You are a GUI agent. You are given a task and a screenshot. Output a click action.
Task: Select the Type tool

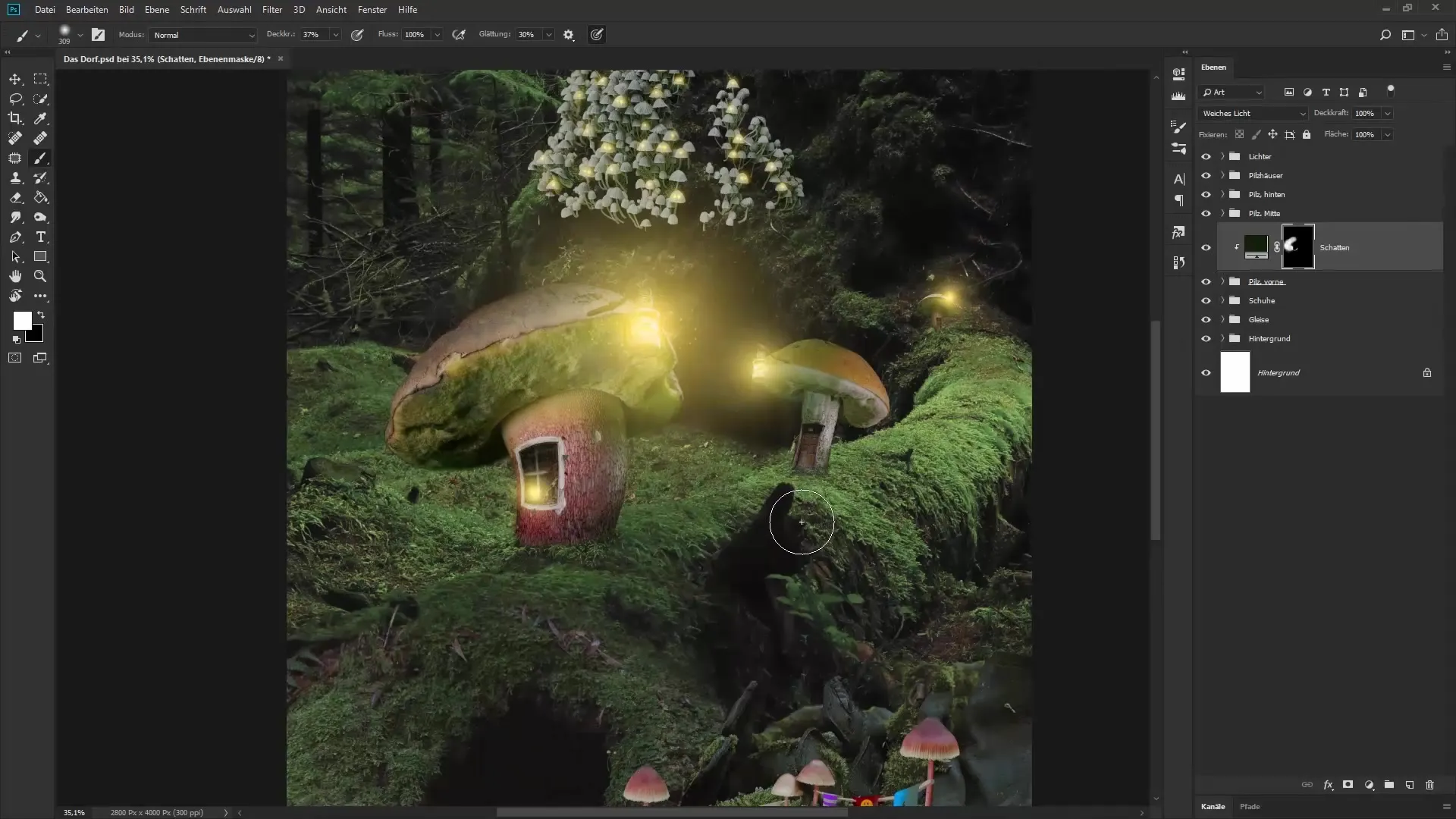point(40,237)
